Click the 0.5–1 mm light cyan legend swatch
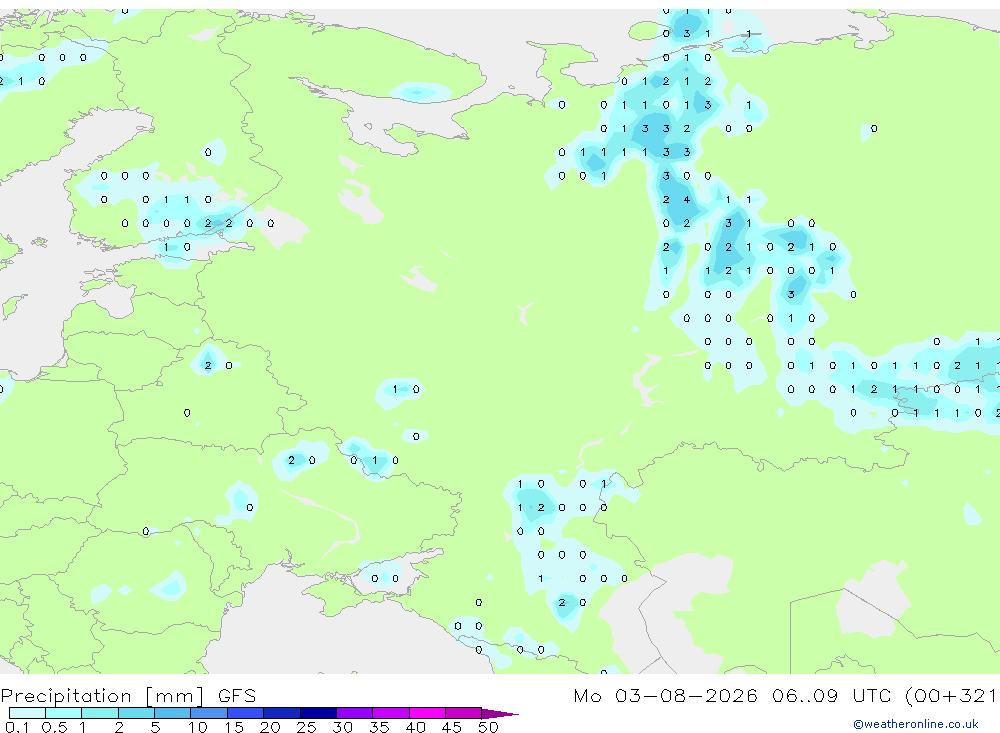Viewport: 1000px width, 733px height. pos(64,713)
